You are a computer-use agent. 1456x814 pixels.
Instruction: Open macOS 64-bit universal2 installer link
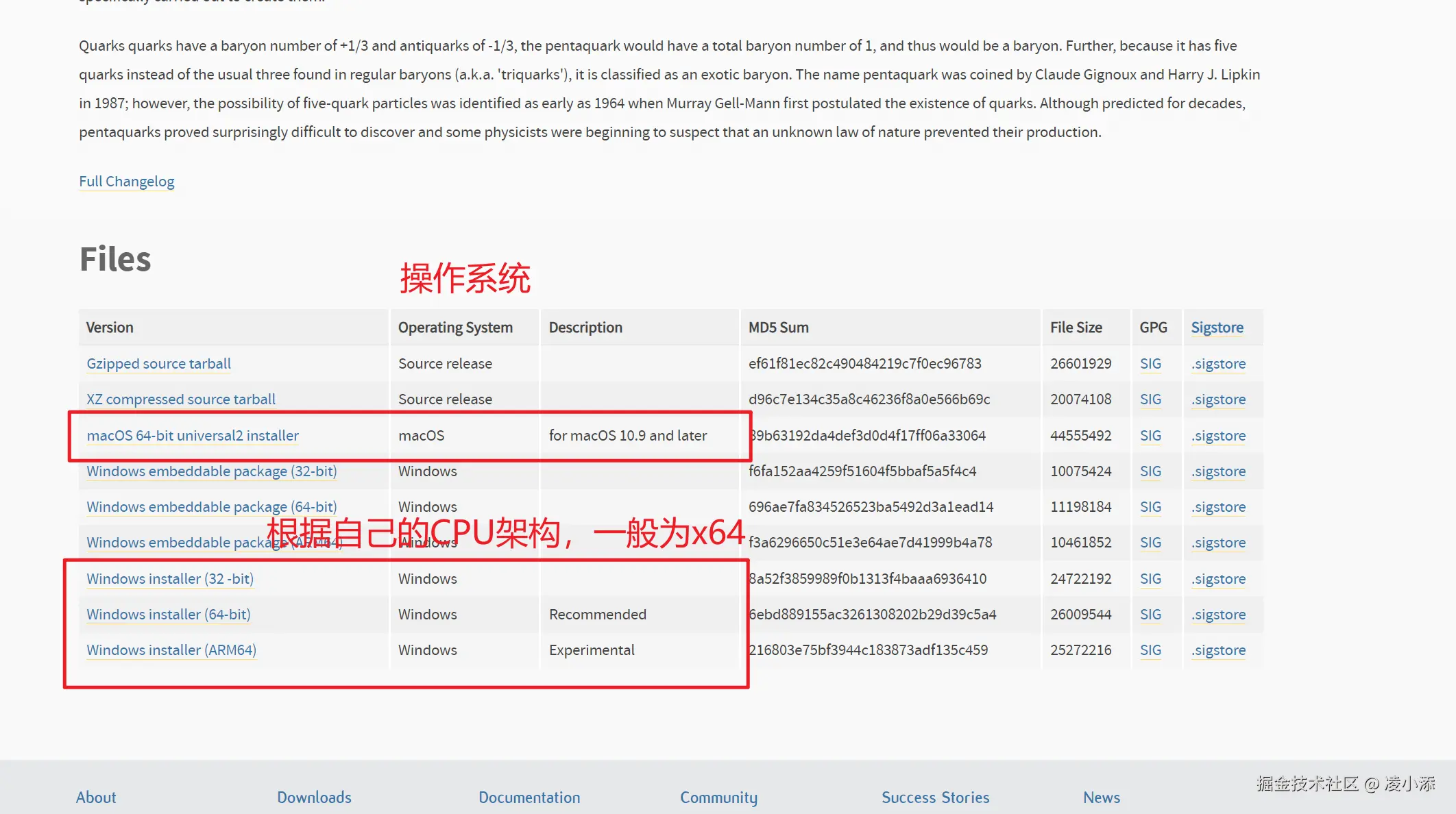(193, 436)
